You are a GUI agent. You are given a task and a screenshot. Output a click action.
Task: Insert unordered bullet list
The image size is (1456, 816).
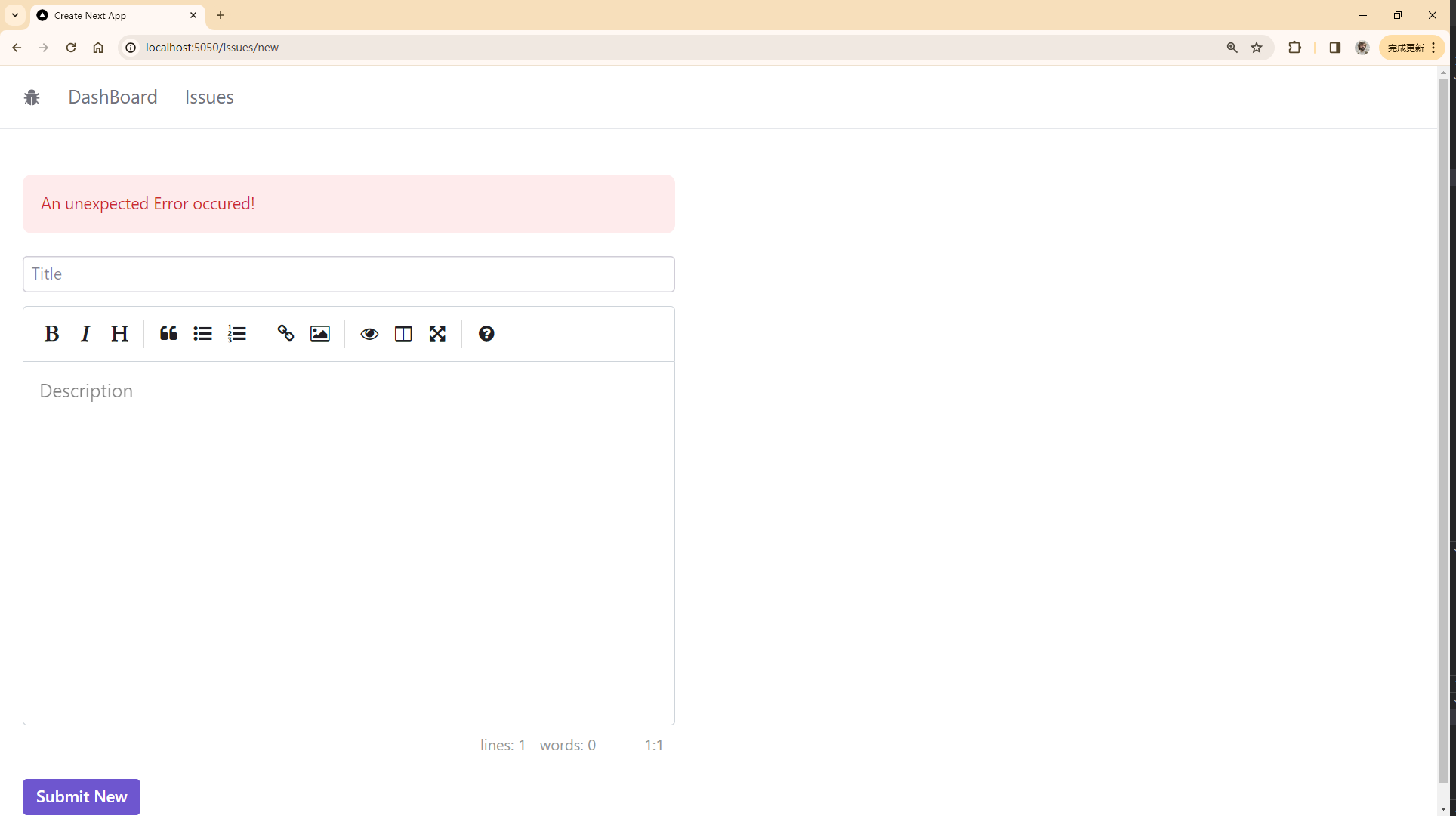202,333
